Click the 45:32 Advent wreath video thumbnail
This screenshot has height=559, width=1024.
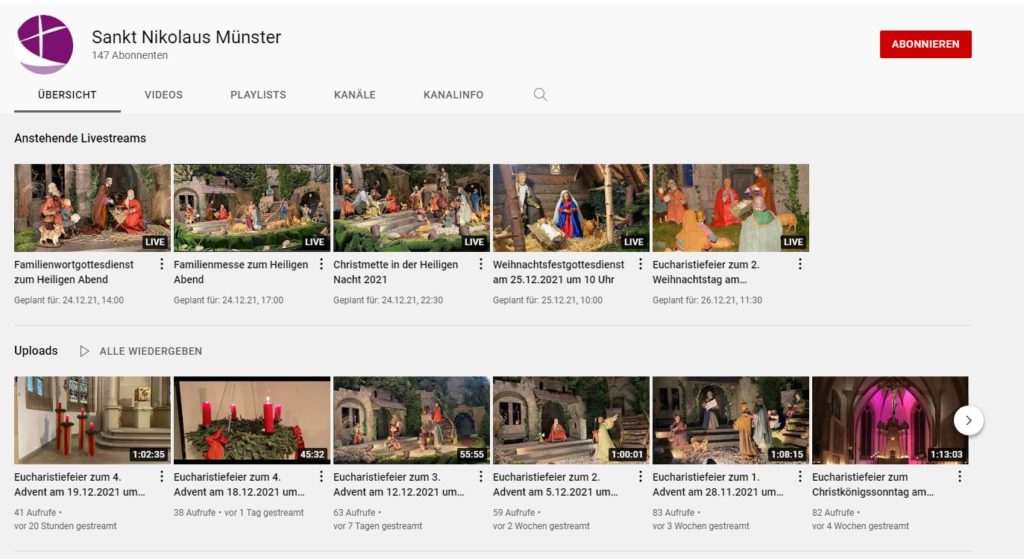tap(251, 420)
